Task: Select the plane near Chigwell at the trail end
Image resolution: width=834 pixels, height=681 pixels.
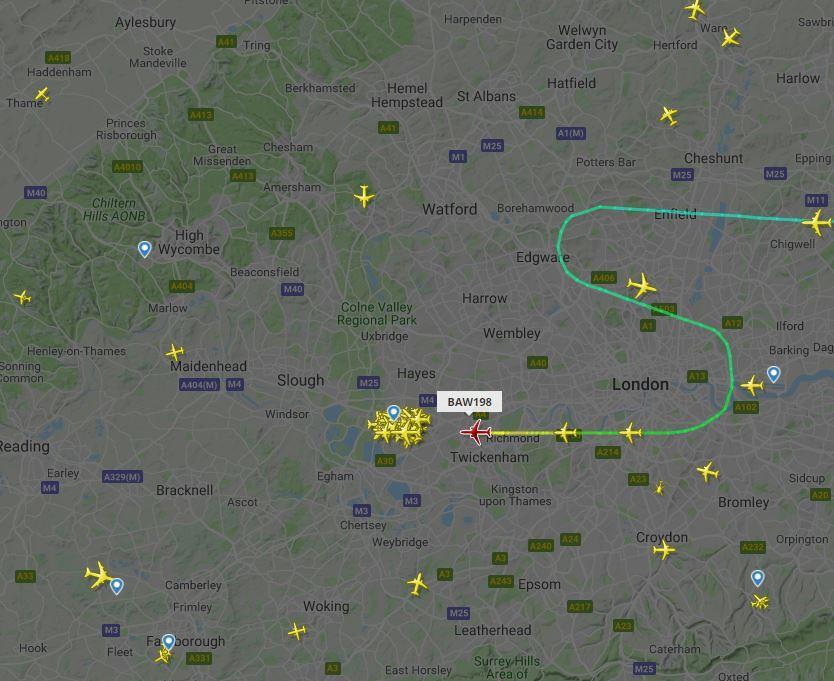Action: coord(817,222)
